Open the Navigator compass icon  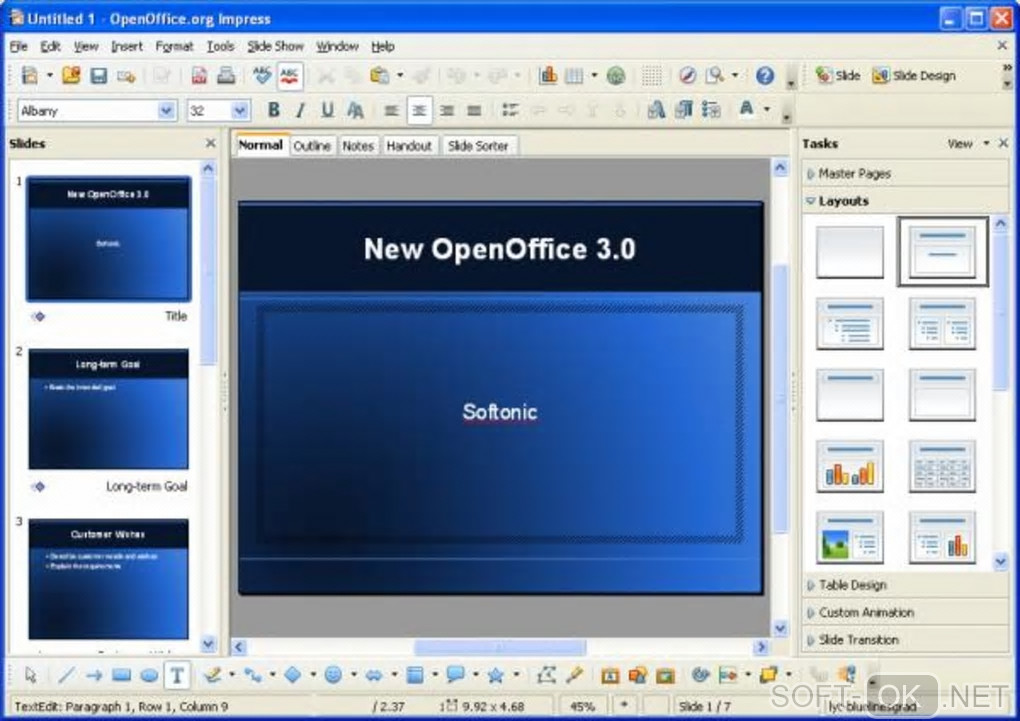pos(687,75)
